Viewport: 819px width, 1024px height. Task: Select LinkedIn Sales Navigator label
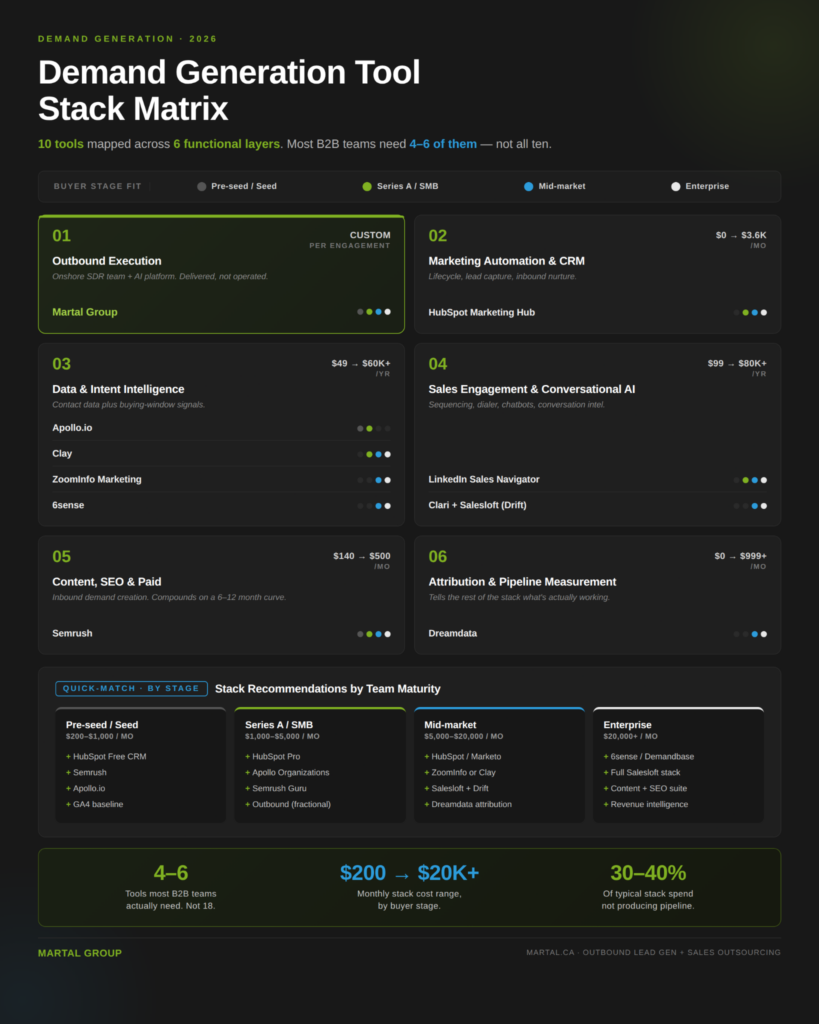(x=484, y=479)
